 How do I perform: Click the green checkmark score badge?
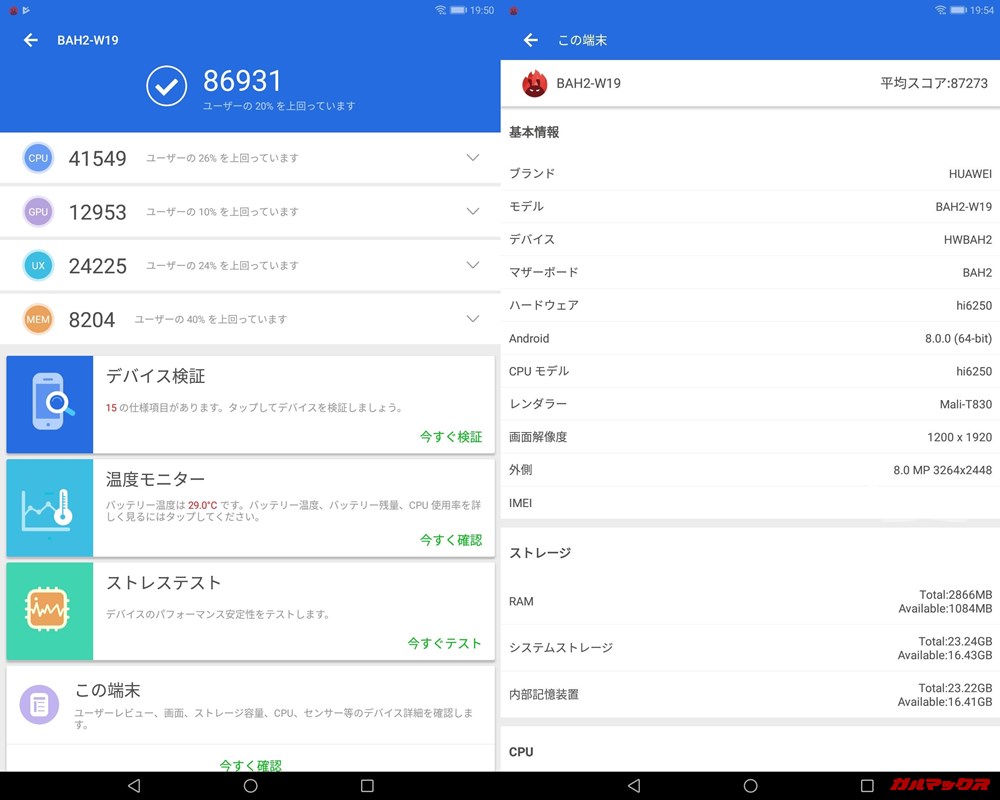pos(167,87)
